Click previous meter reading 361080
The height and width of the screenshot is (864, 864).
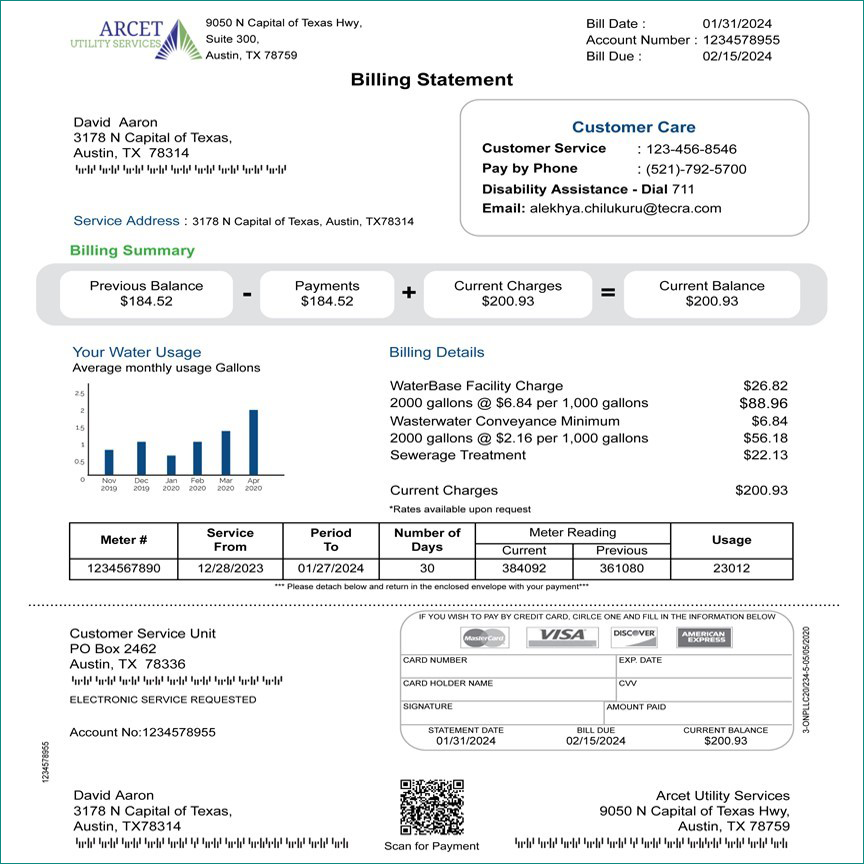tap(622, 568)
